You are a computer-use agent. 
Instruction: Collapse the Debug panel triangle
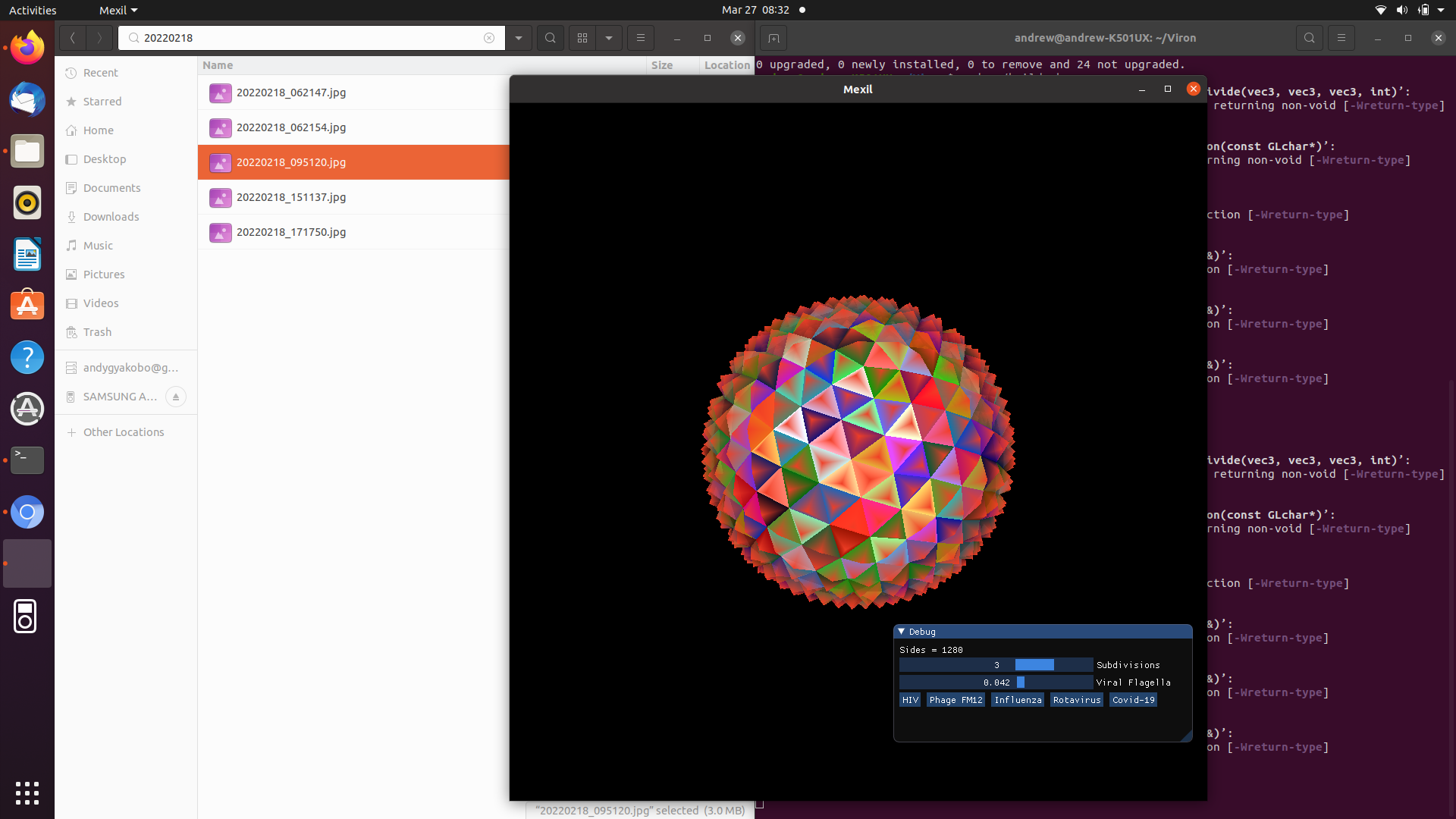901,632
